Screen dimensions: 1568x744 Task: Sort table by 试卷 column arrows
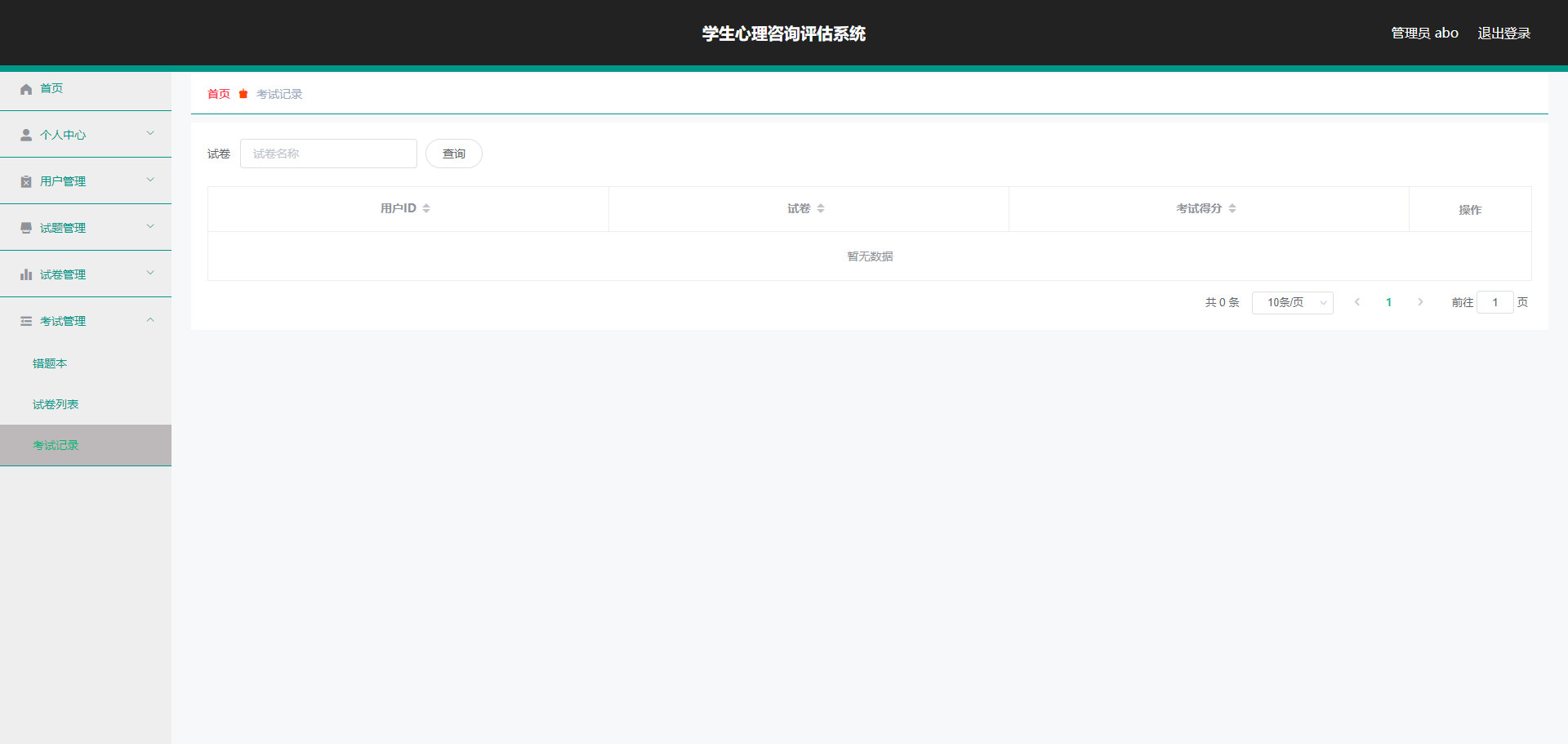821,209
